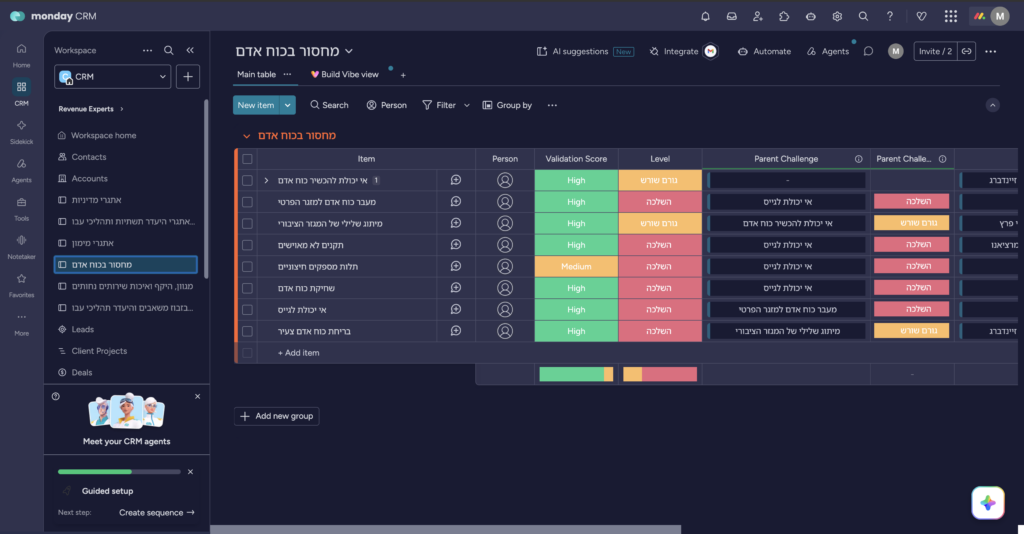
Task: Open the CRM workspace selector dropdown
Action: click(113, 76)
